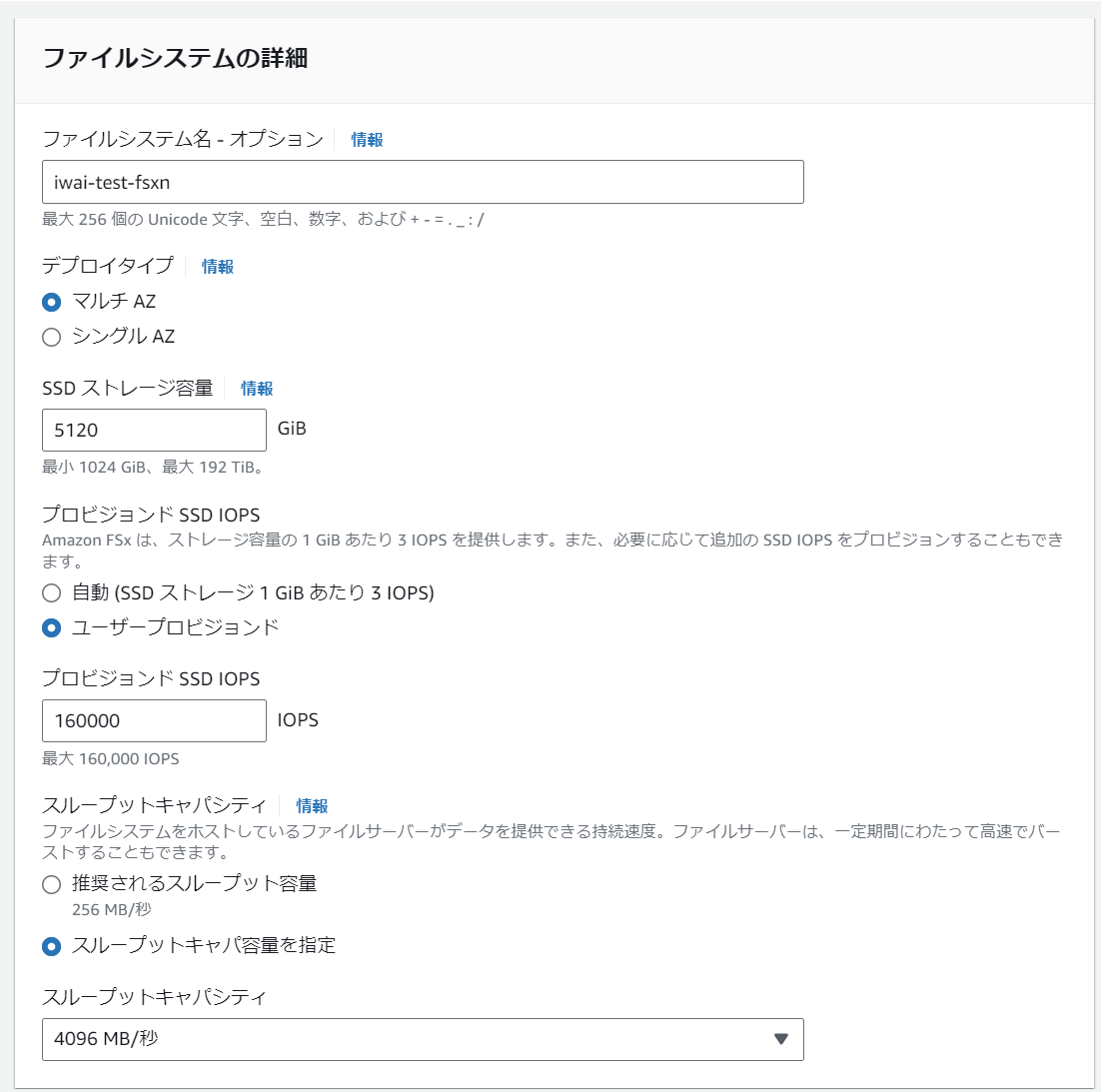The width and height of the screenshot is (1101, 1092).
Task: Open the 4096 MB/秒 throughput dropdown
Action: (423, 1039)
